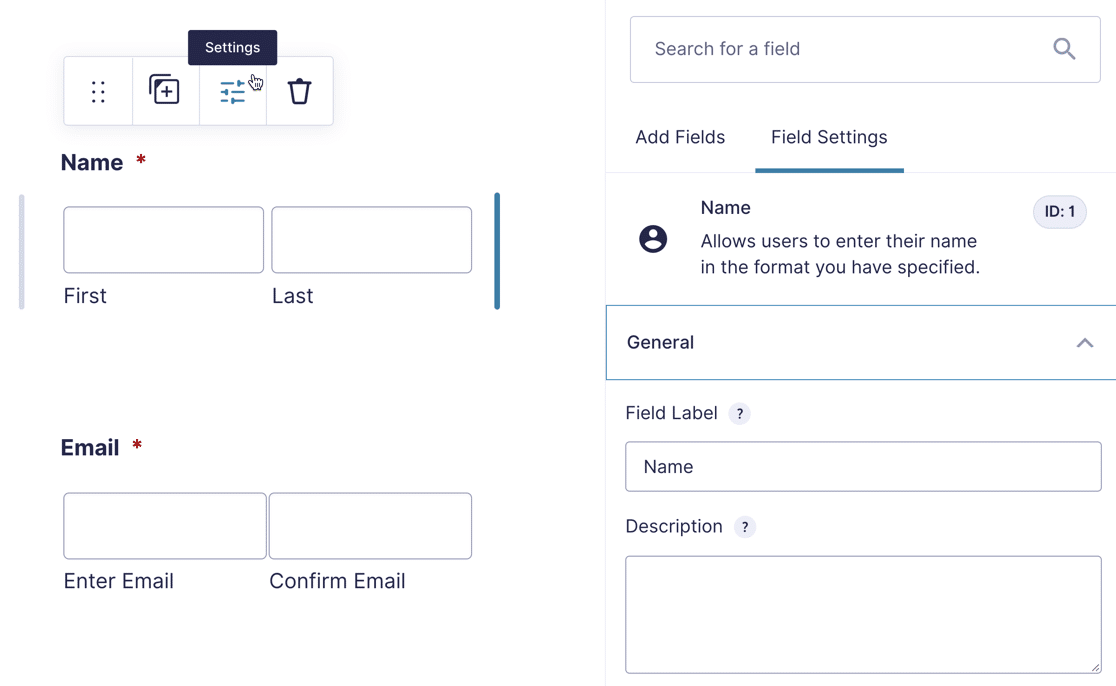1116x686 pixels.
Task: Click the ID: 1 badge
Action: [1059, 212]
